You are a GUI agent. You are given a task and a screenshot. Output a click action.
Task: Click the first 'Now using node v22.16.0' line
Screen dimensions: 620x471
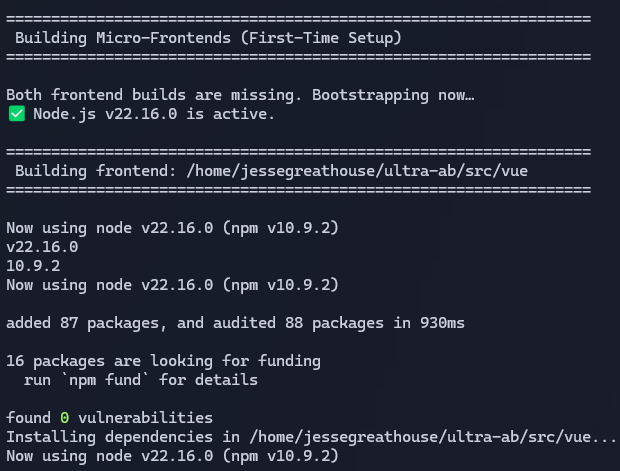click(x=172, y=228)
